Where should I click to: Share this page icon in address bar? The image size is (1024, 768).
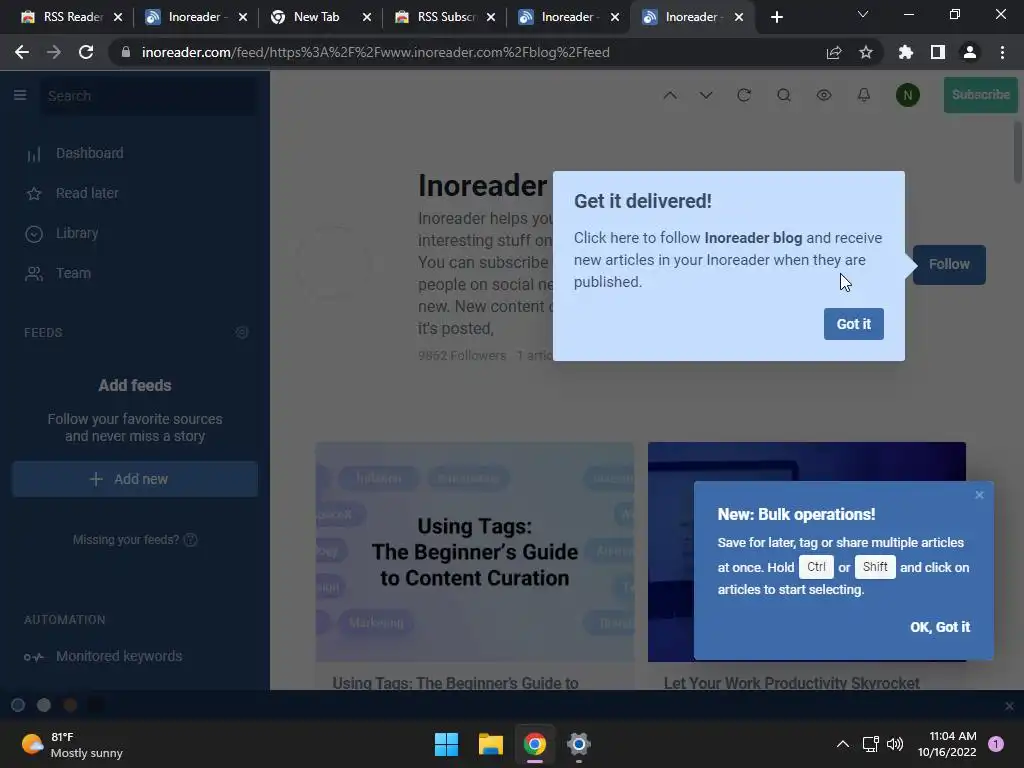coord(833,52)
